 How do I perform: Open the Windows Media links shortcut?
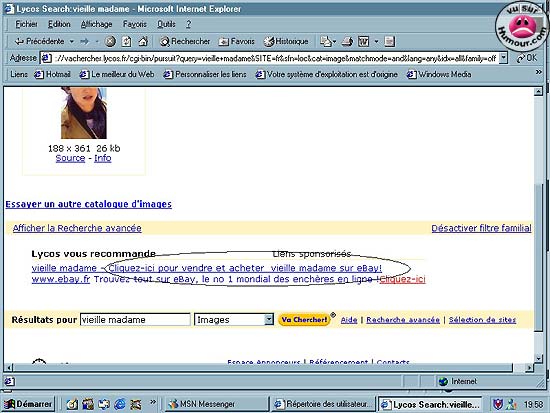pos(439,74)
